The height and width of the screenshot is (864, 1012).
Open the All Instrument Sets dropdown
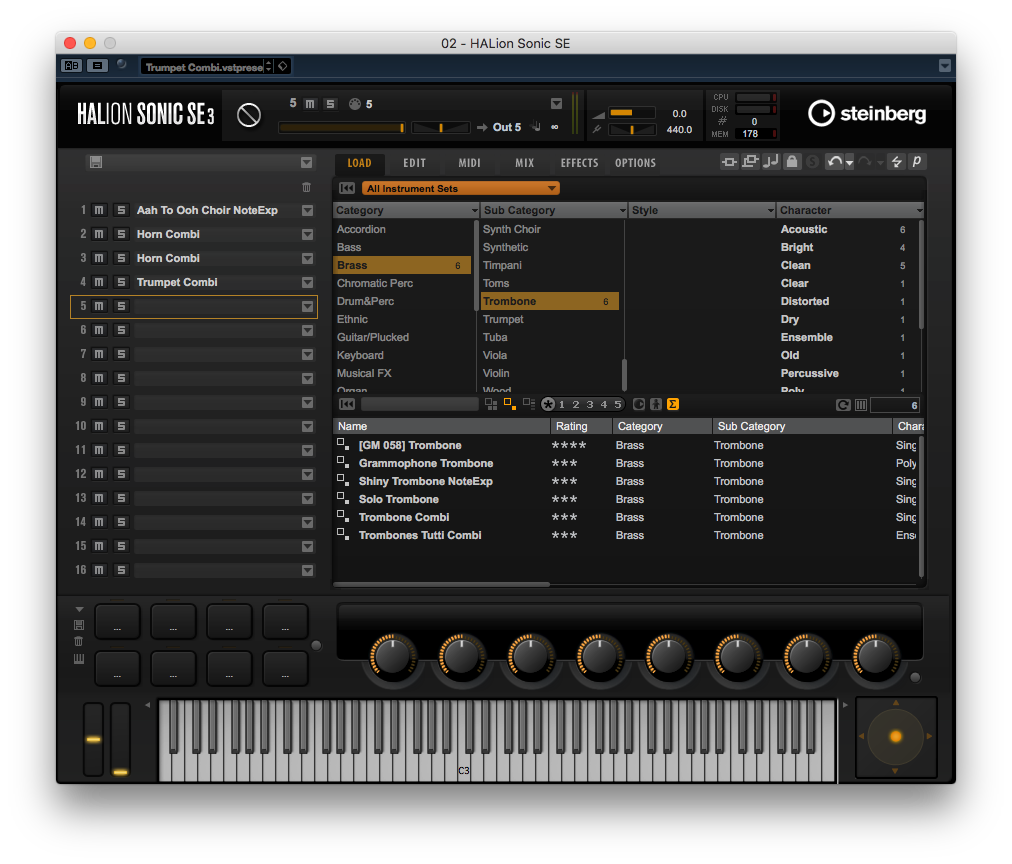[x=460, y=188]
